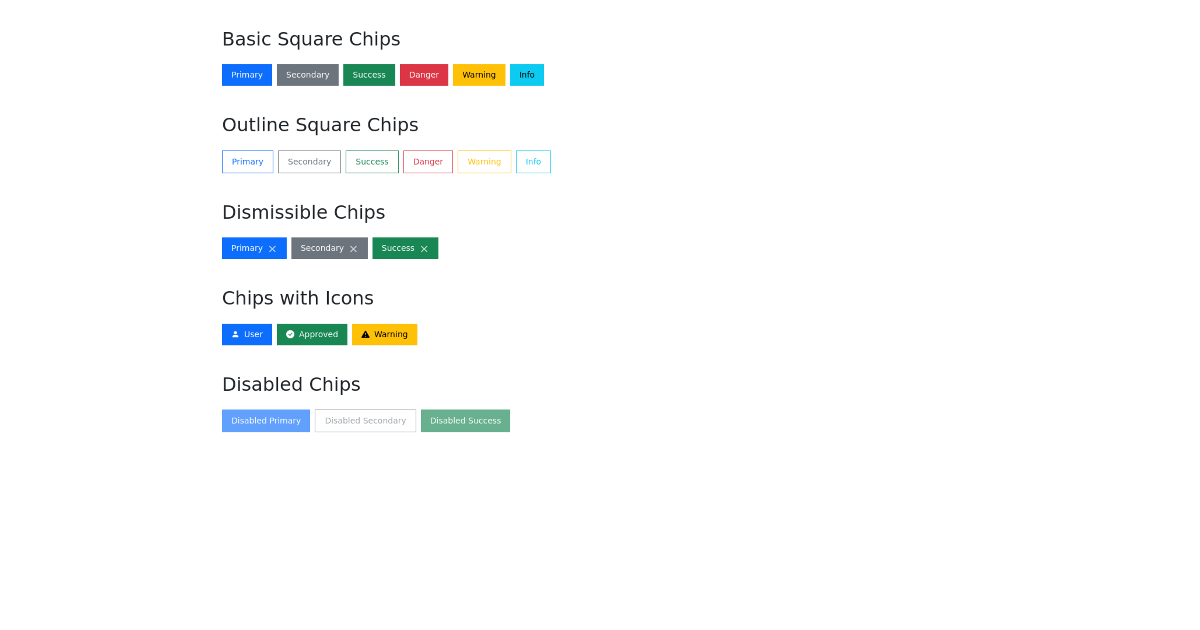Dismiss the Primary chip using its X
The image size is (1200, 630).
272,249
